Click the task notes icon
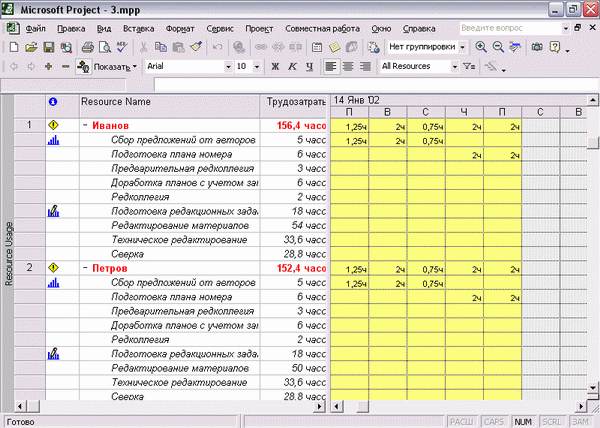Image resolution: width=600 pixels, height=428 pixels. coord(334,47)
